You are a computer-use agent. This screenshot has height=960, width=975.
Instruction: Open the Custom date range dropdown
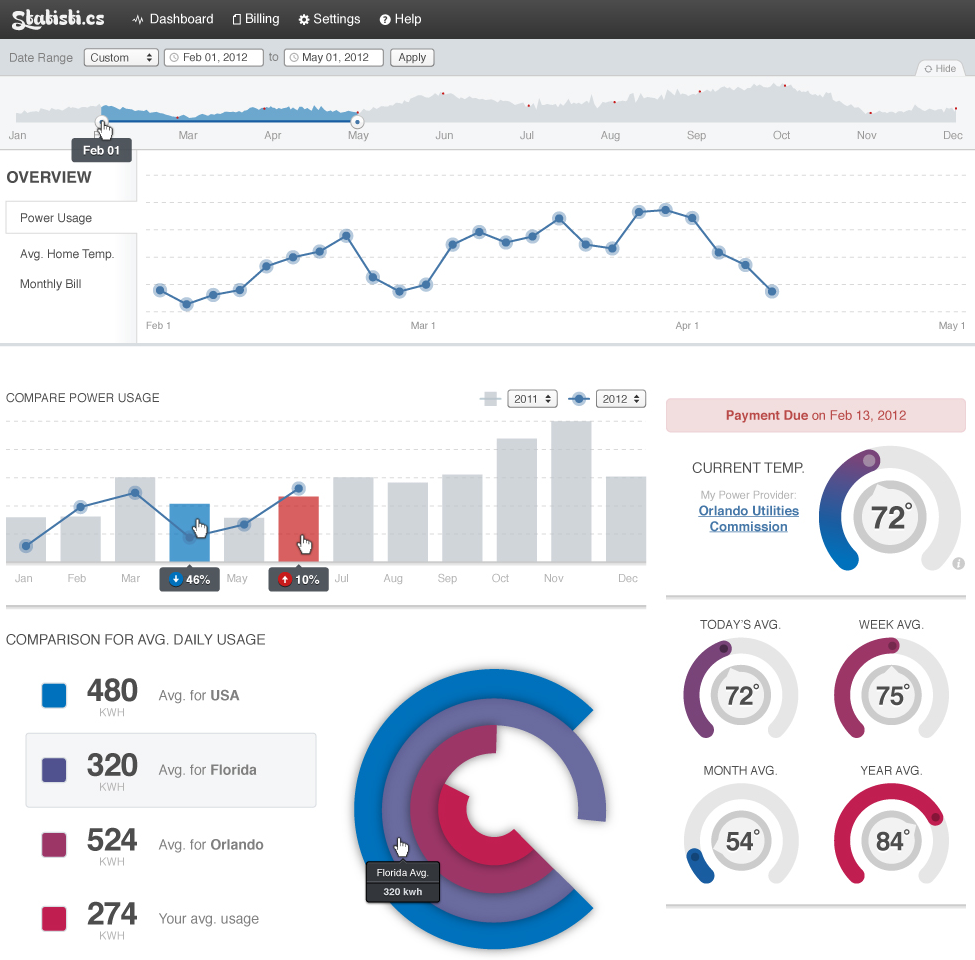pyautogui.click(x=121, y=58)
